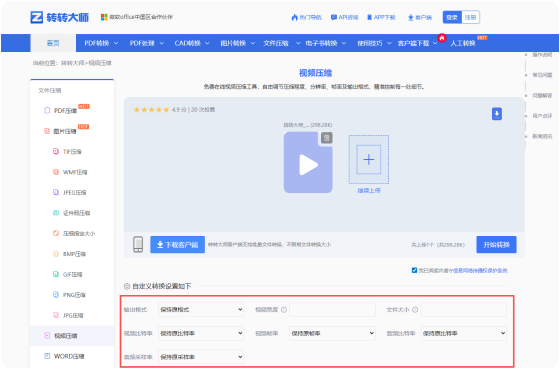This screenshot has width=560, height=369.
Task: Click the 继续上传 link
Action: pos(369,190)
